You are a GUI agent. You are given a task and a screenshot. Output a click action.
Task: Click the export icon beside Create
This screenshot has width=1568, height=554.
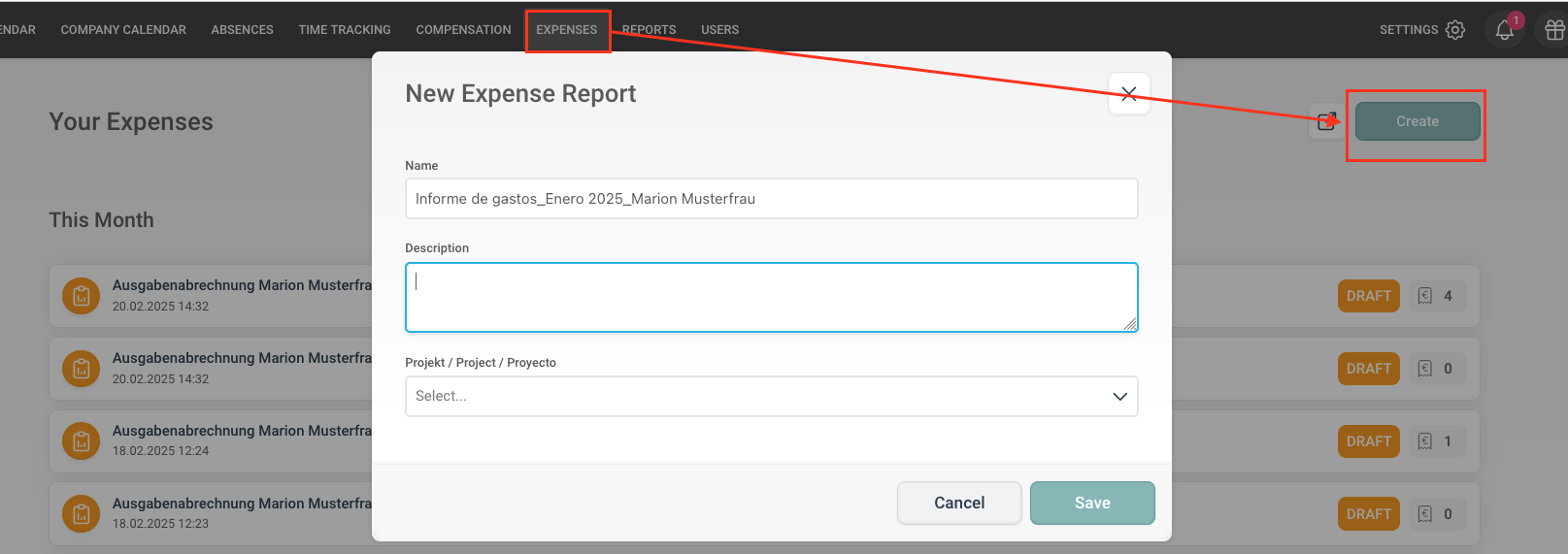[1326, 121]
